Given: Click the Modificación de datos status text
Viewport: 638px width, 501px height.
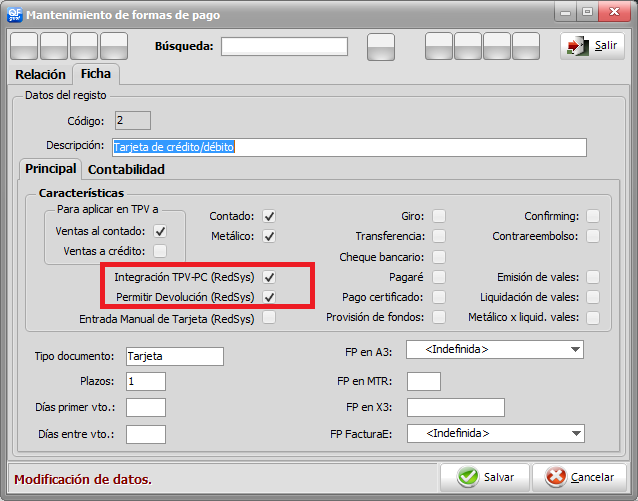Looking at the screenshot, I should pos(83,479).
